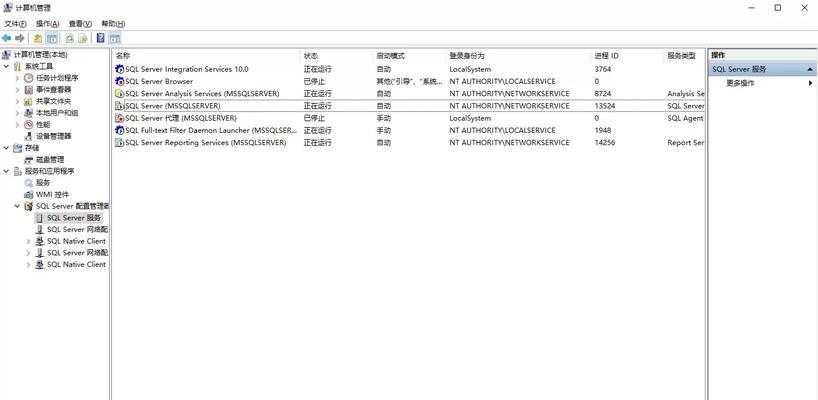This screenshot has height=400, width=818.
Task: Open the 查看(V) menu
Action: 80,24
